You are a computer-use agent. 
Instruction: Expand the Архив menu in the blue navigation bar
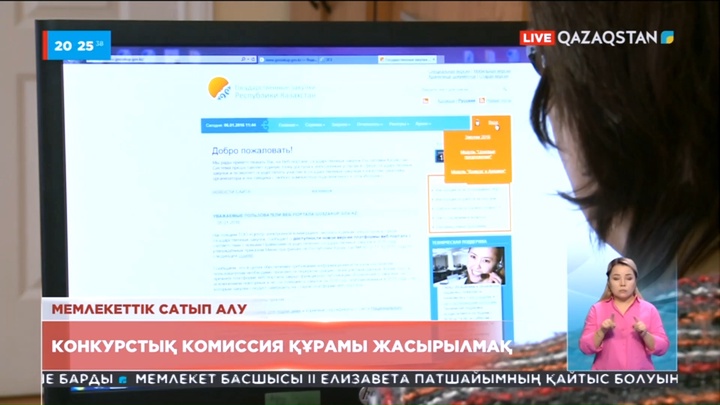(x=423, y=124)
